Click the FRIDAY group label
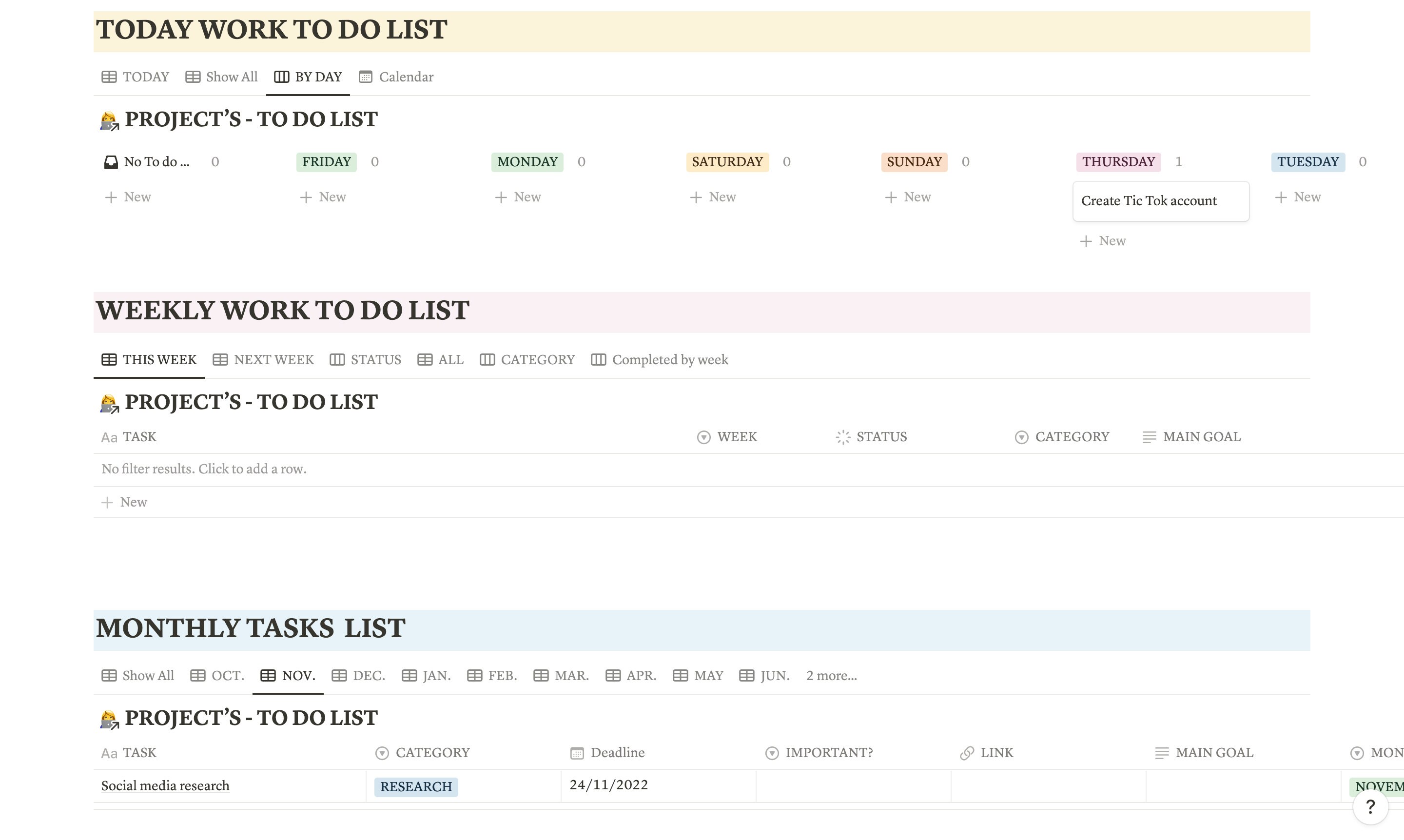Screen dimensions: 1404x840 click(327, 162)
